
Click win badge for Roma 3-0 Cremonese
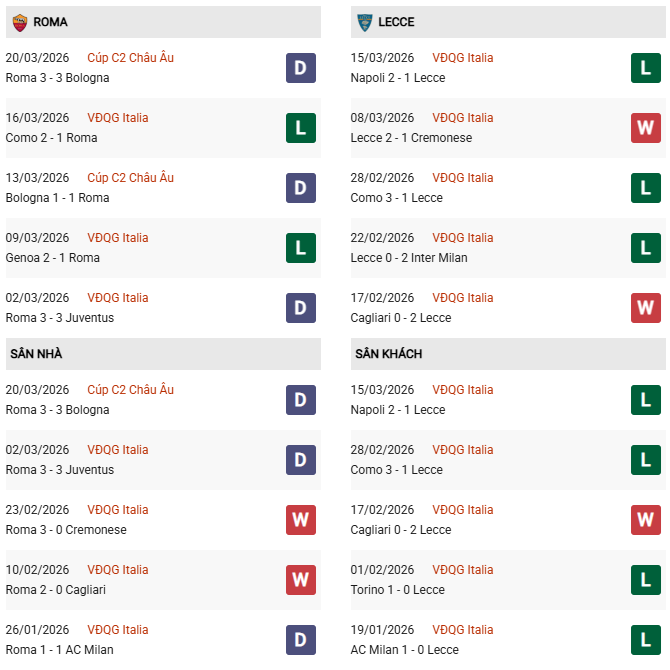(301, 520)
